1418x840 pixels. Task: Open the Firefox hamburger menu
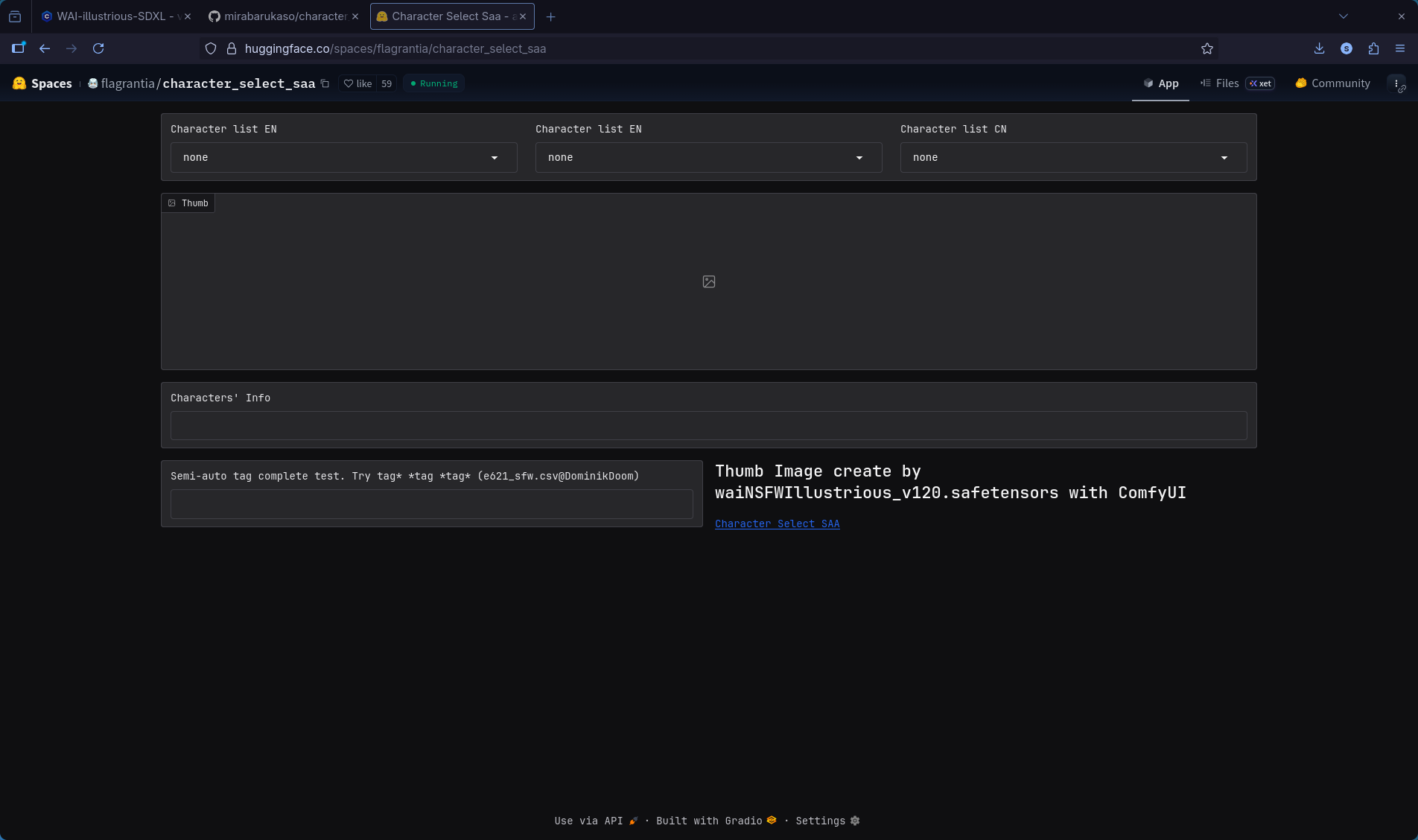pos(1400,48)
